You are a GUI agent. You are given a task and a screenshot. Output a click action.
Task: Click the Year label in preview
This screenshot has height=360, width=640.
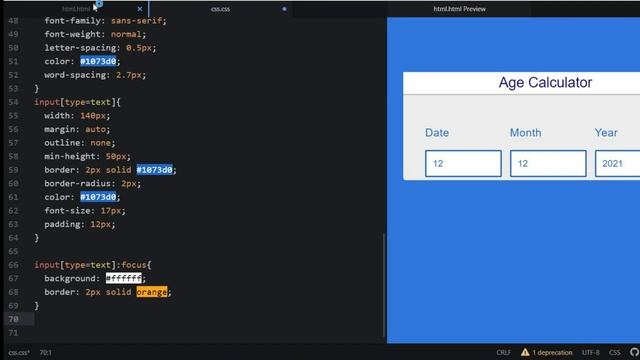(x=606, y=133)
